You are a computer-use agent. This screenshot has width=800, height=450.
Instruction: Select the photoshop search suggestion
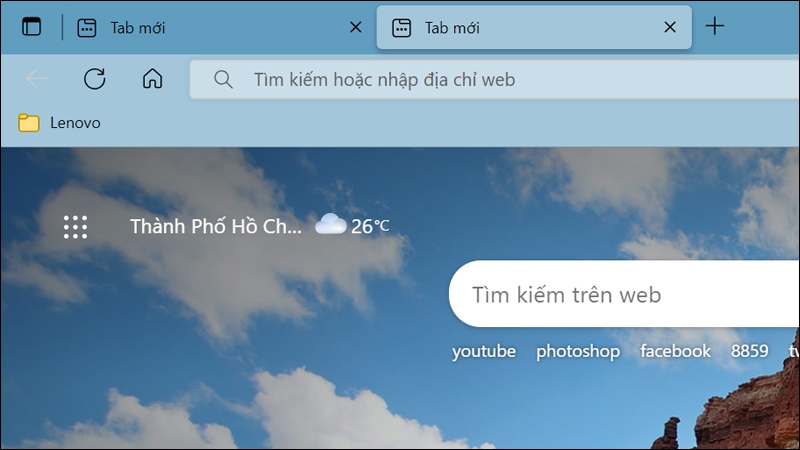coord(578,351)
